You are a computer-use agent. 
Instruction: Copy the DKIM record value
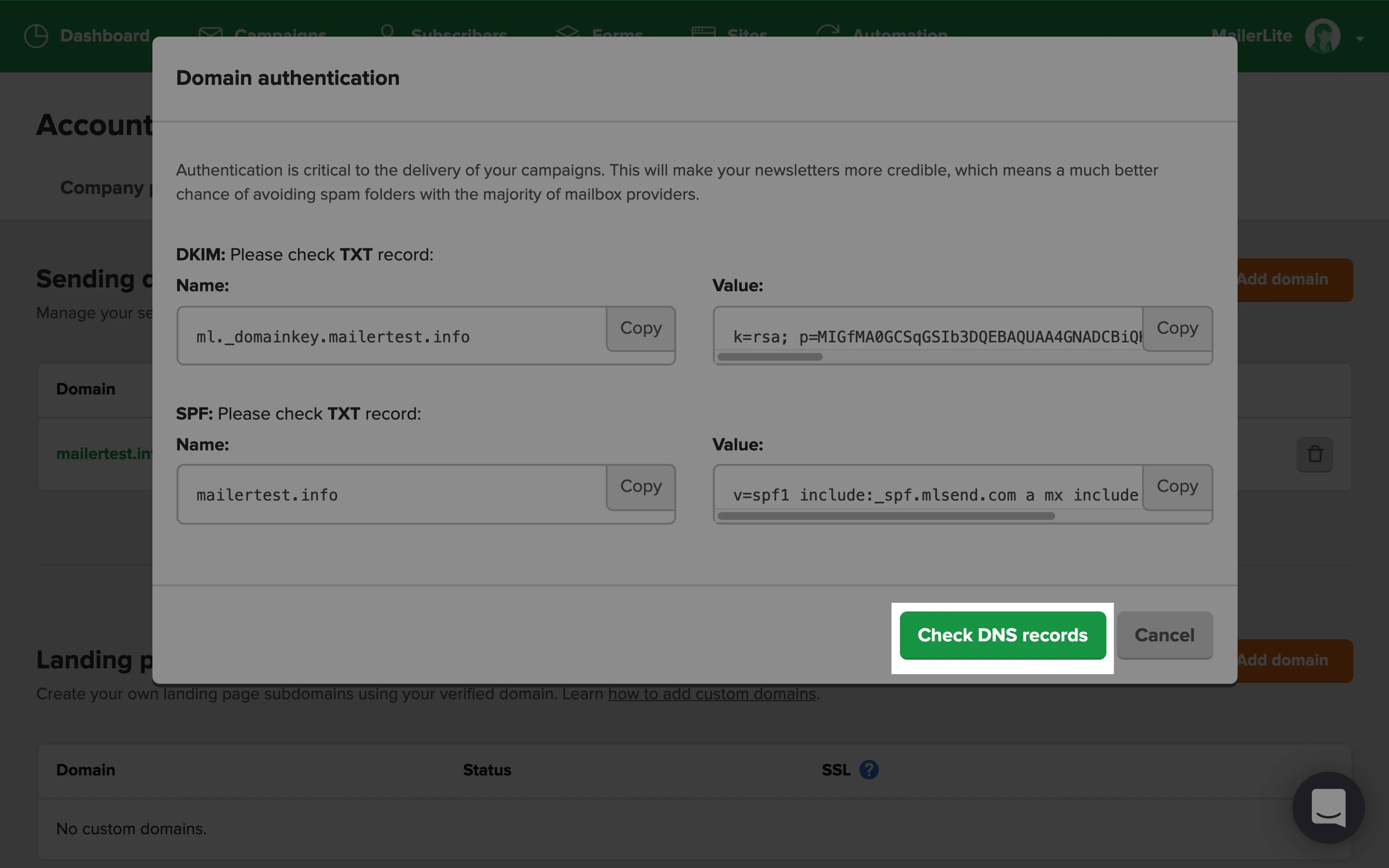pos(1177,328)
